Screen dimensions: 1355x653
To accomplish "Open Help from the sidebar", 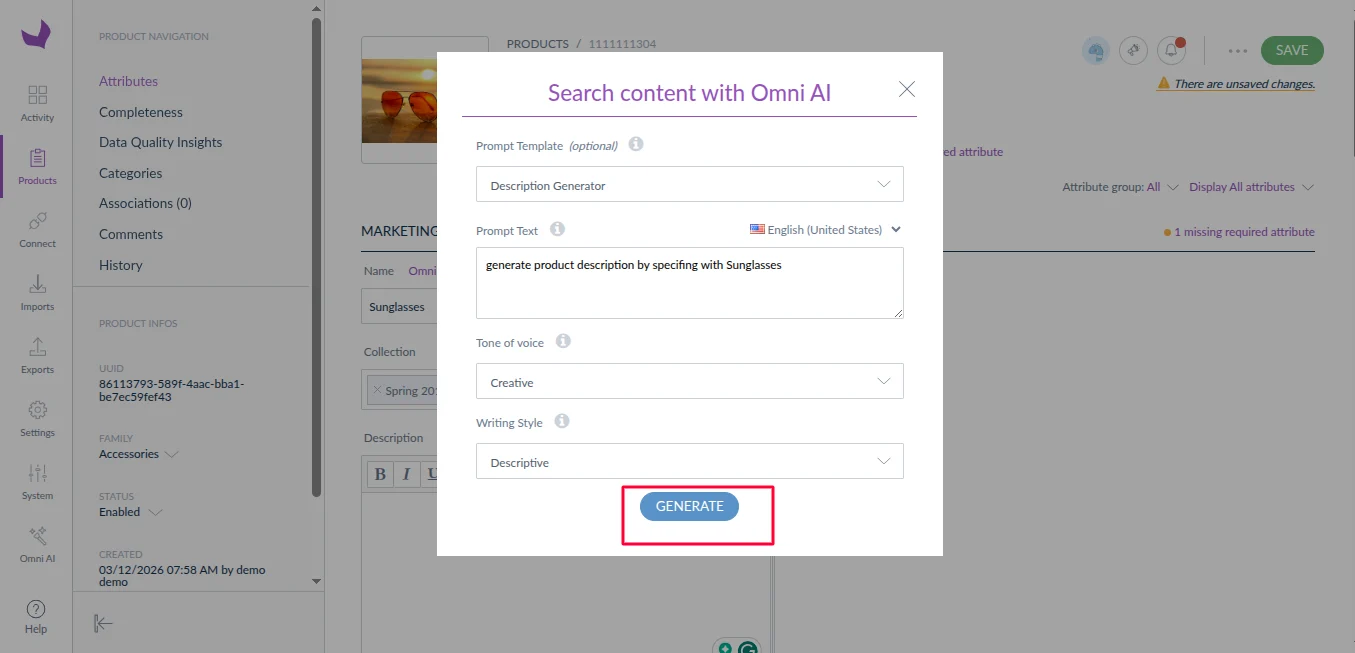I will tap(36, 615).
